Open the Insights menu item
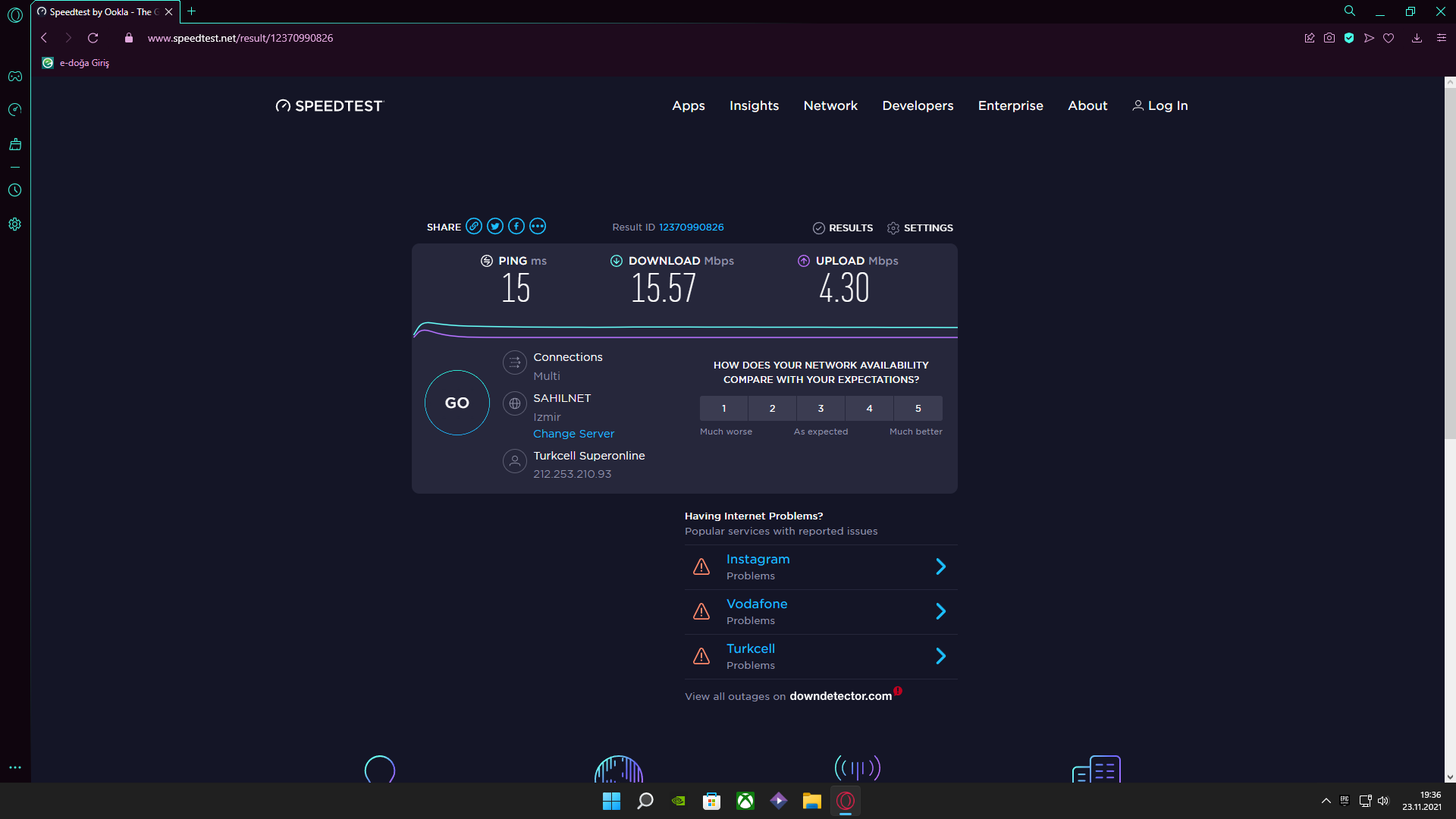This screenshot has width=1456, height=819. pyautogui.click(x=754, y=105)
